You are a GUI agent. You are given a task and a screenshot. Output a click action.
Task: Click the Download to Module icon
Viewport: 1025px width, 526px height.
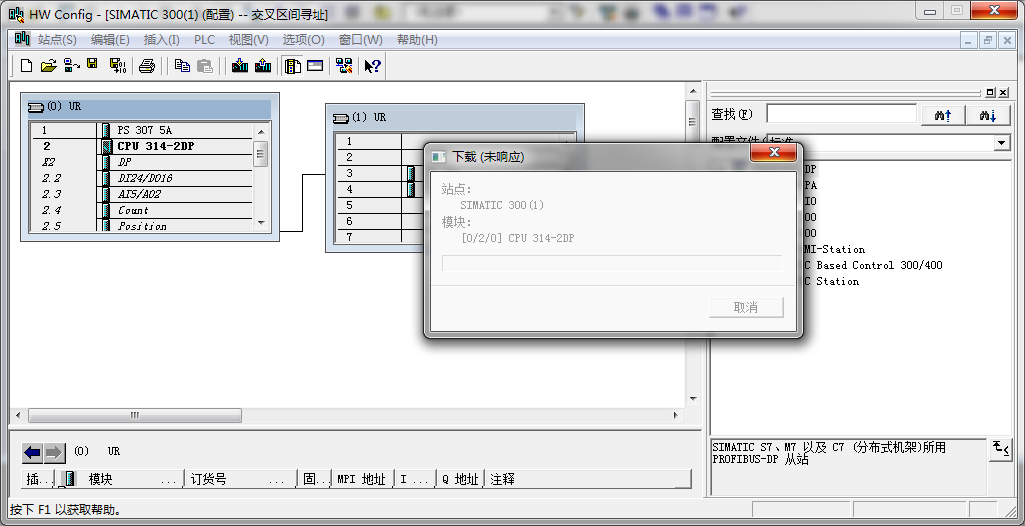pyautogui.click(x=240, y=65)
